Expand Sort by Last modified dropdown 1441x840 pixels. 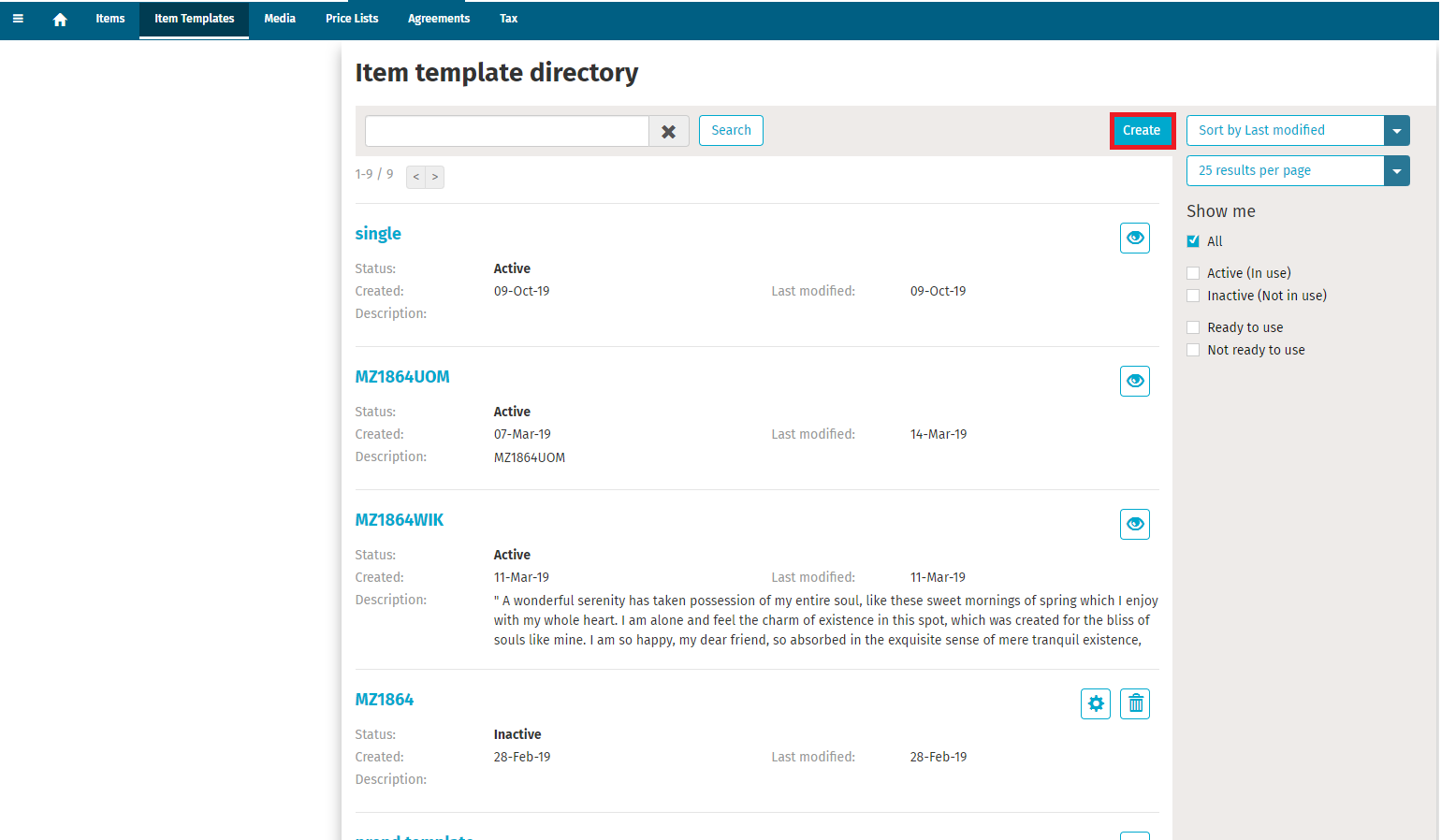pos(1396,131)
